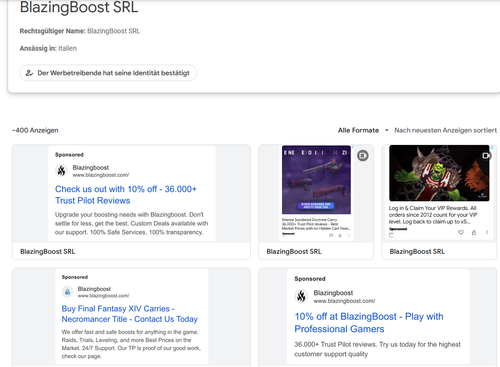Click Sponsored label in Final Fantasy ad

[75, 277]
